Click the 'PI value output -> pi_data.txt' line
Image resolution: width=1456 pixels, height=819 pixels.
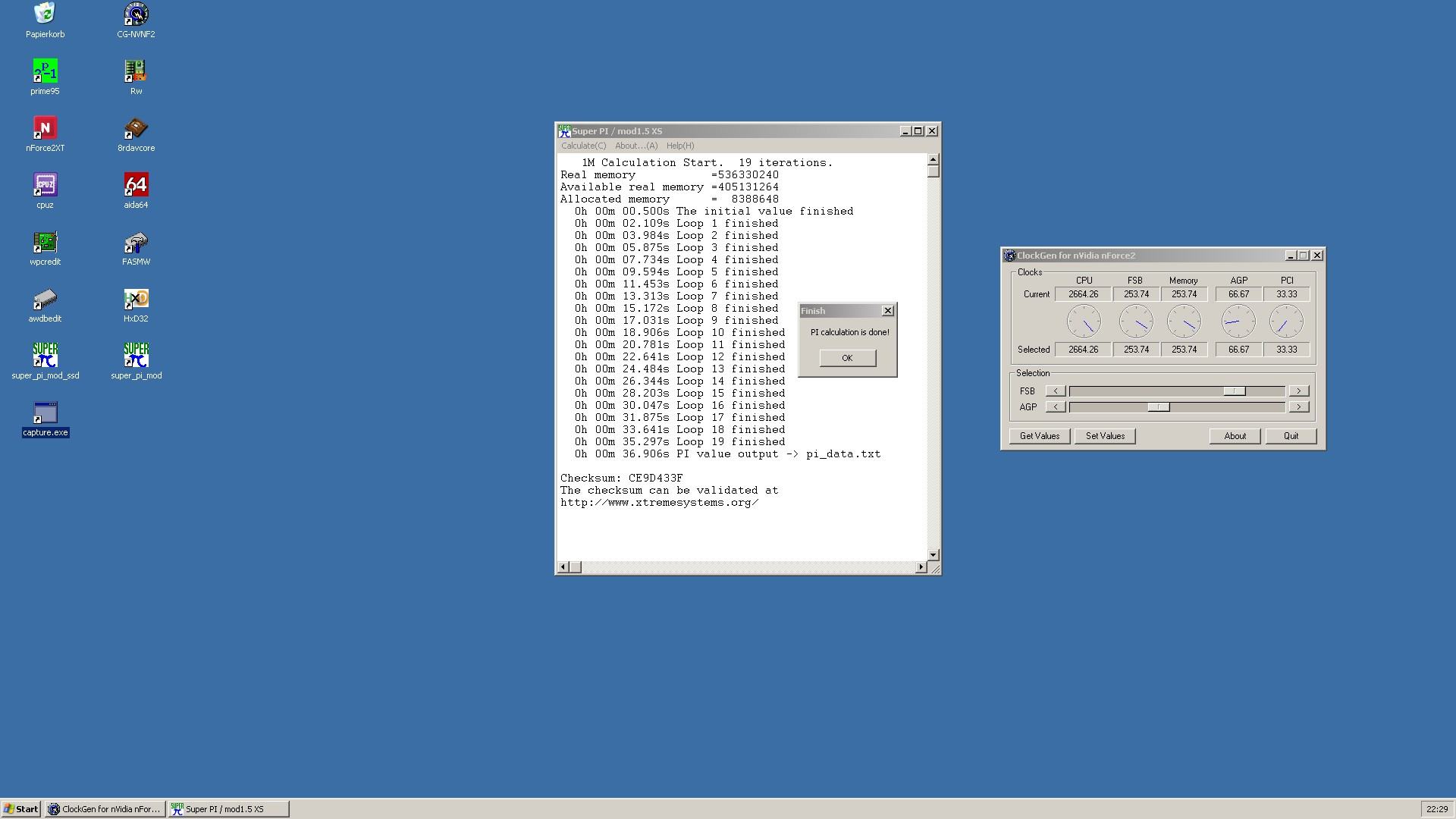[x=727, y=454]
